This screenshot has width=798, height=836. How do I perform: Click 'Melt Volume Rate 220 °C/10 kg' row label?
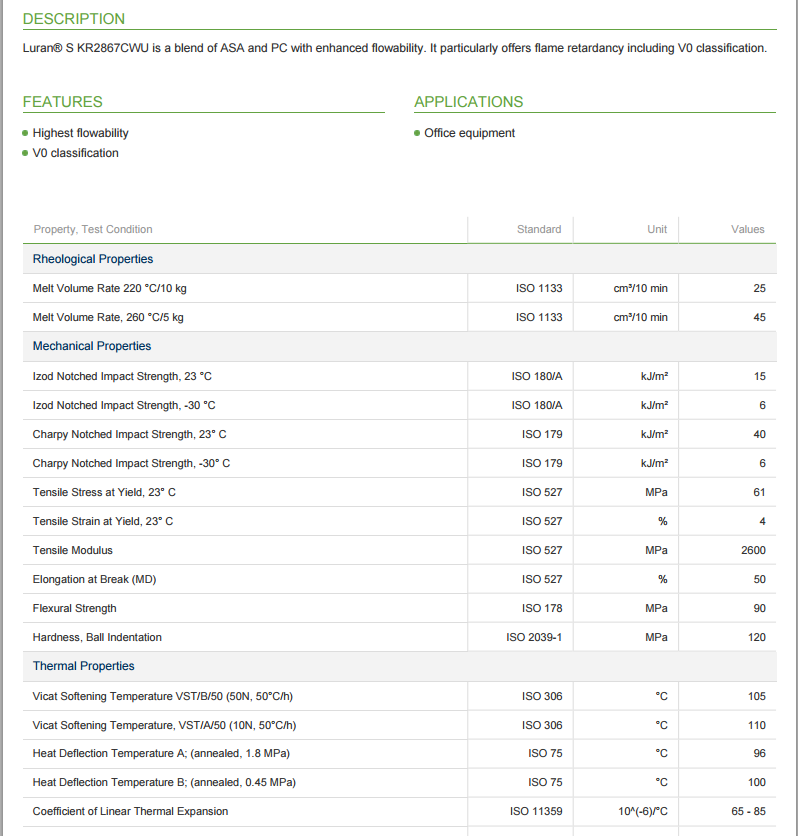(109, 288)
